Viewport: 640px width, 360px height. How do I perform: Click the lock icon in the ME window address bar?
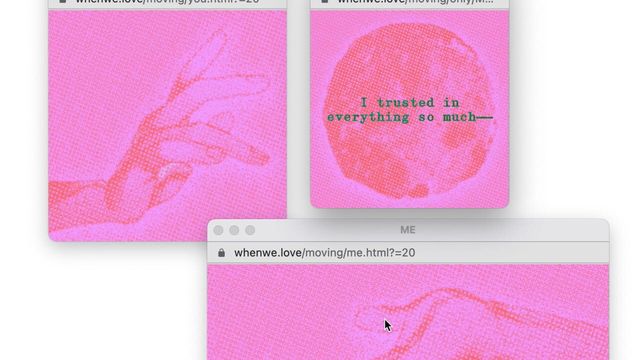221,253
